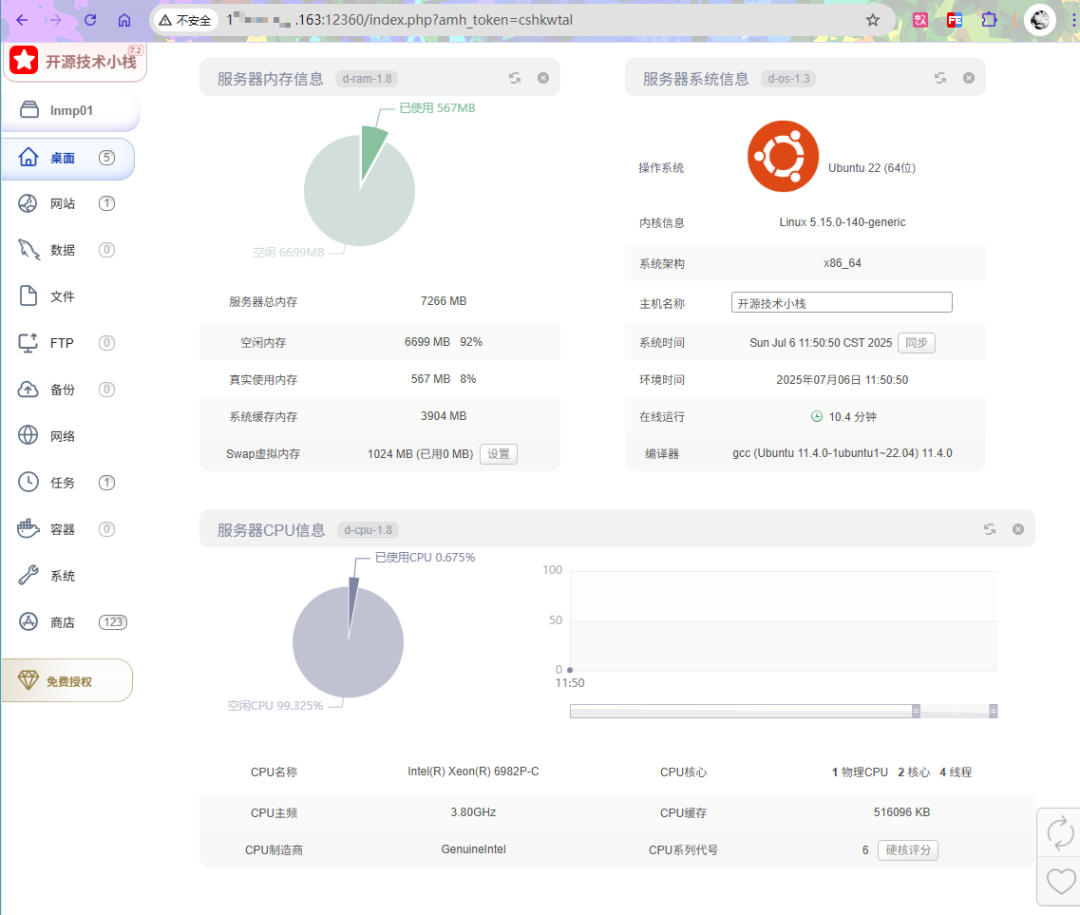
Task: Click the 同步 time sync button
Action: 916,342
